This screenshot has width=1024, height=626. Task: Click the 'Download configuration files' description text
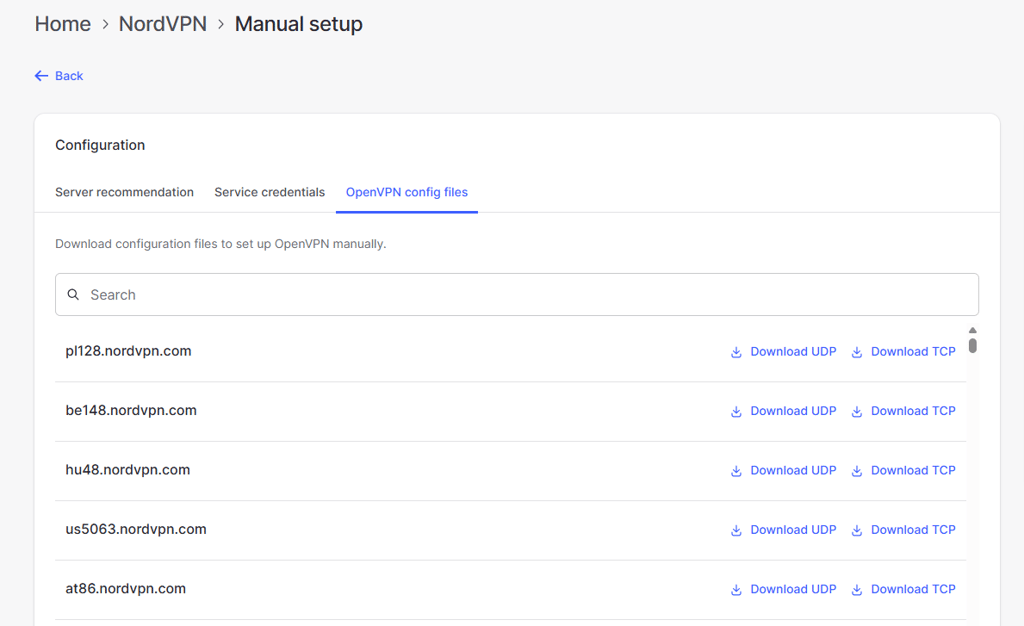[x=221, y=244]
